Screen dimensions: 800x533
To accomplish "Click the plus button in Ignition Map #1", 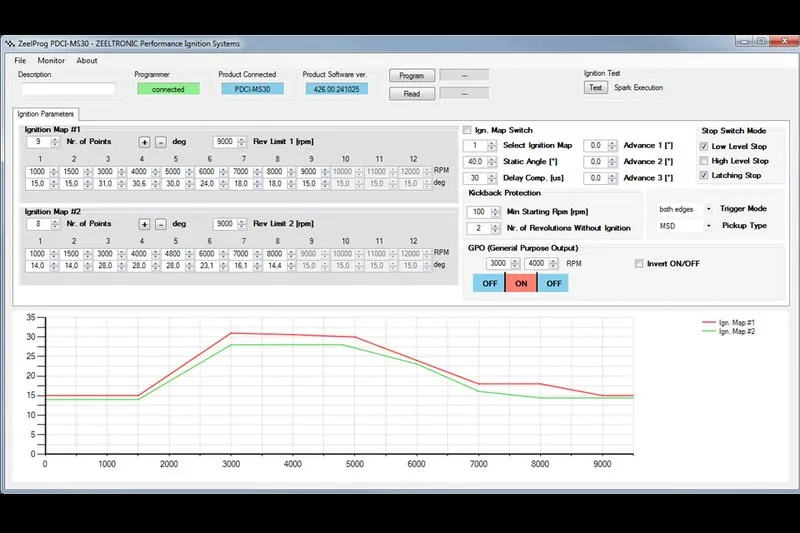I will 144,142.
